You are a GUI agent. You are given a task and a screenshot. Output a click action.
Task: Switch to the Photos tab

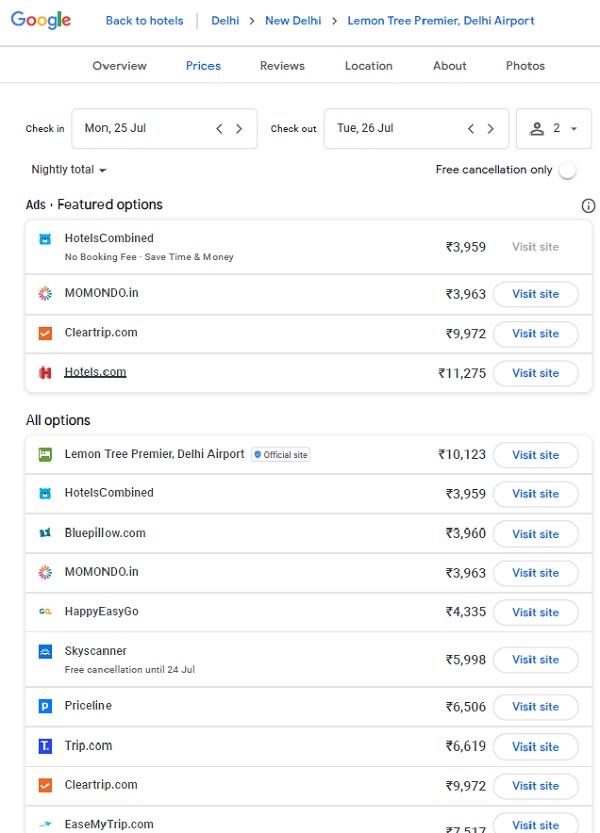pyautogui.click(x=525, y=66)
